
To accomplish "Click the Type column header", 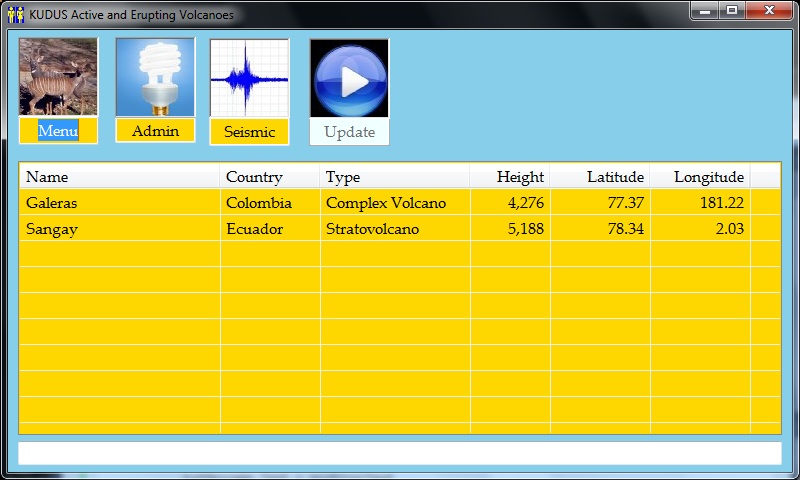I will click(x=395, y=177).
